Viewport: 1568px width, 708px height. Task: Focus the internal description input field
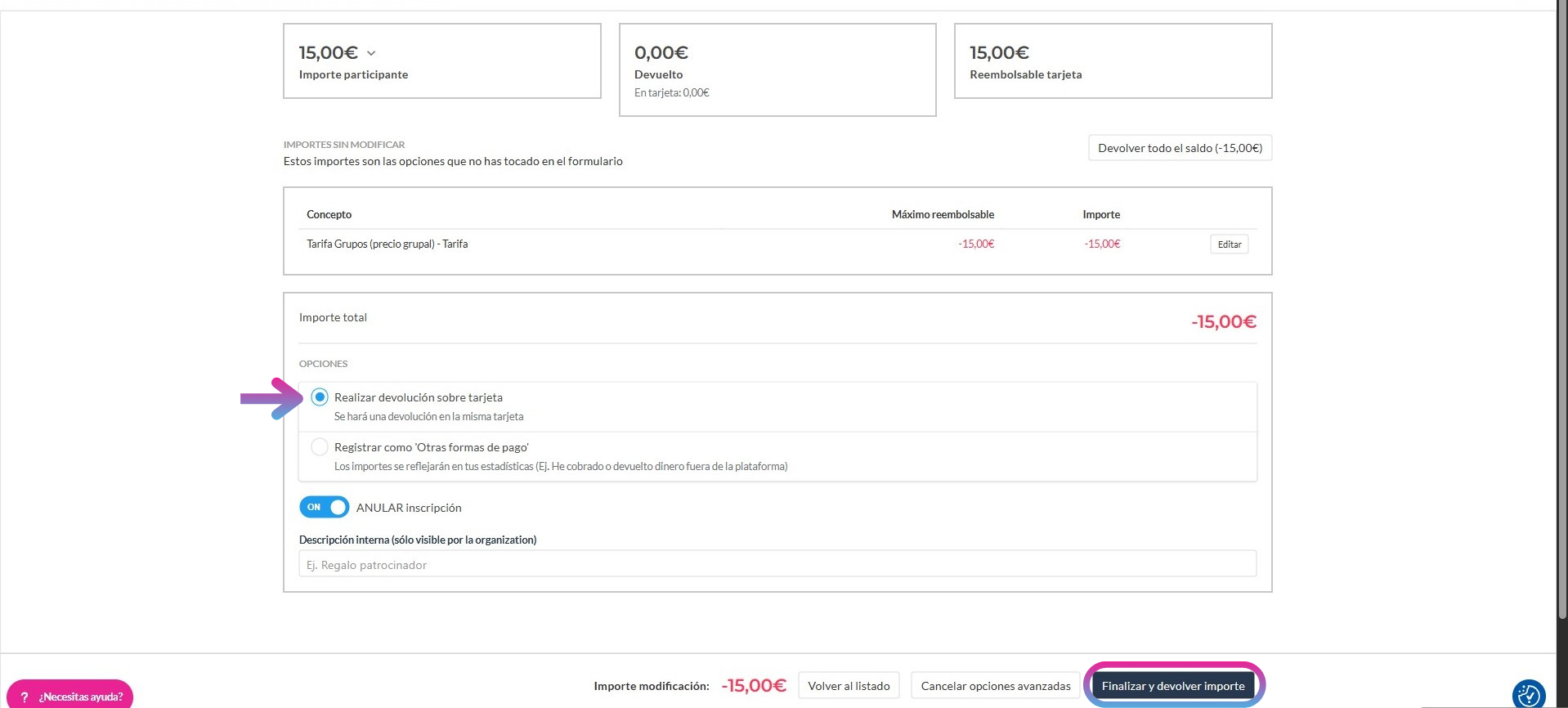(x=777, y=564)
